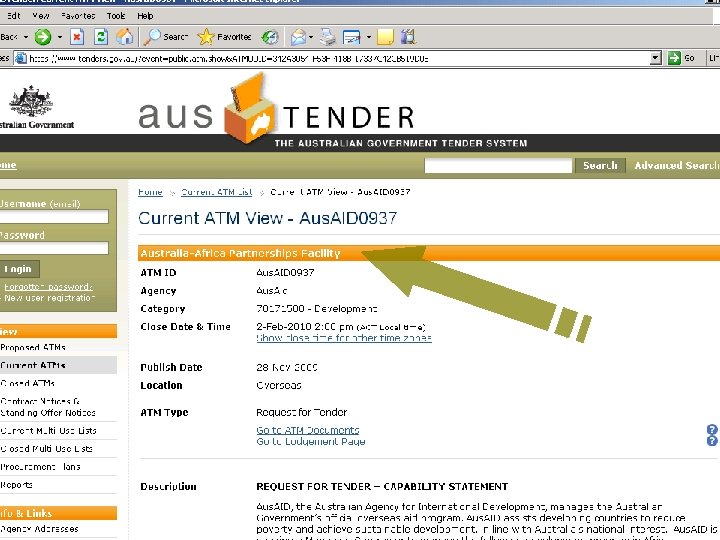Open the Search magnifier toolbar button
The height and width of the screenshot is (540, 720).
pyautogui.click(x=166, y=37)
